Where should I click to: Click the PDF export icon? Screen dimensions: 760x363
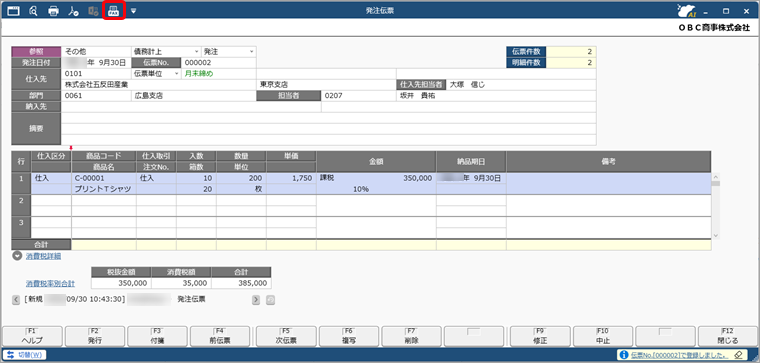(x=73, y=11)
